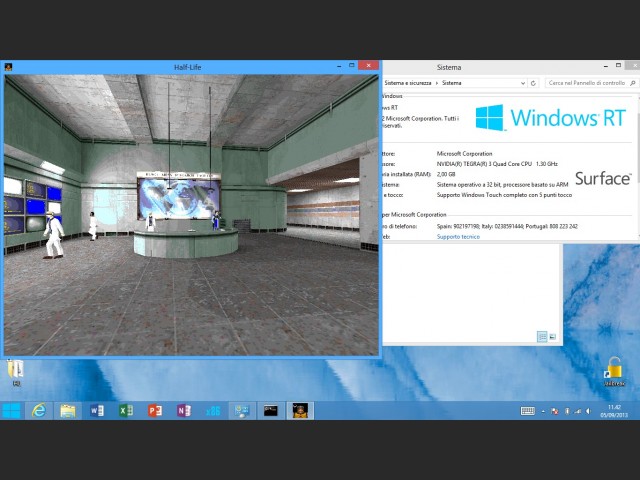Close the Half-Life window
640x480 pixels.
369,65
